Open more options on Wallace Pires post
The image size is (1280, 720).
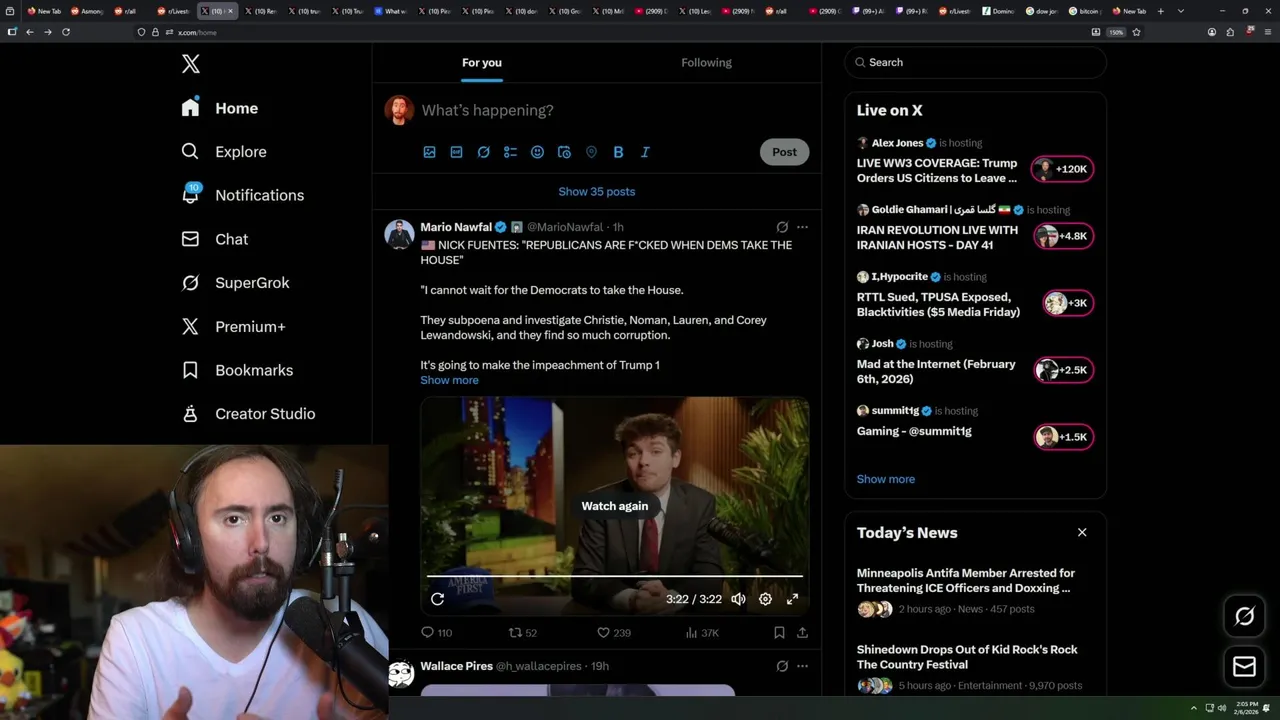[x=802, y=666]
